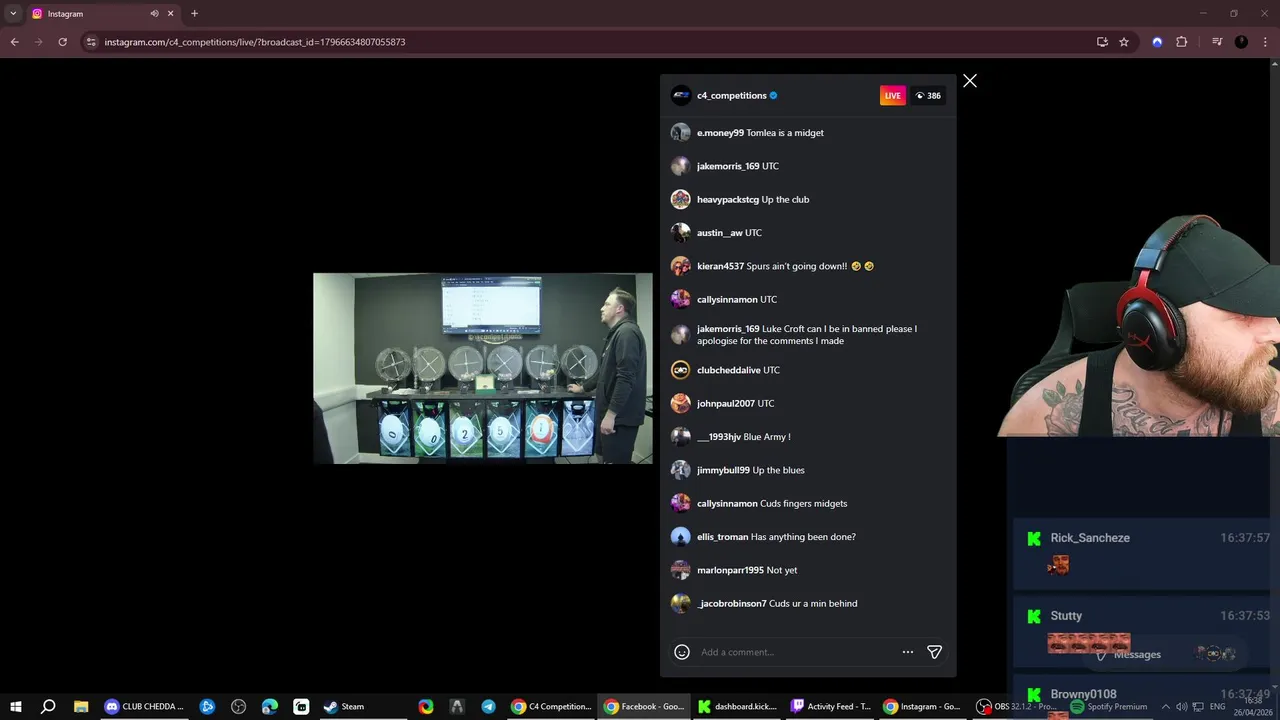Share the live via paper plane icon
Image resolution: width=1280 pixels, height=720 pixels.
(935, 652)
